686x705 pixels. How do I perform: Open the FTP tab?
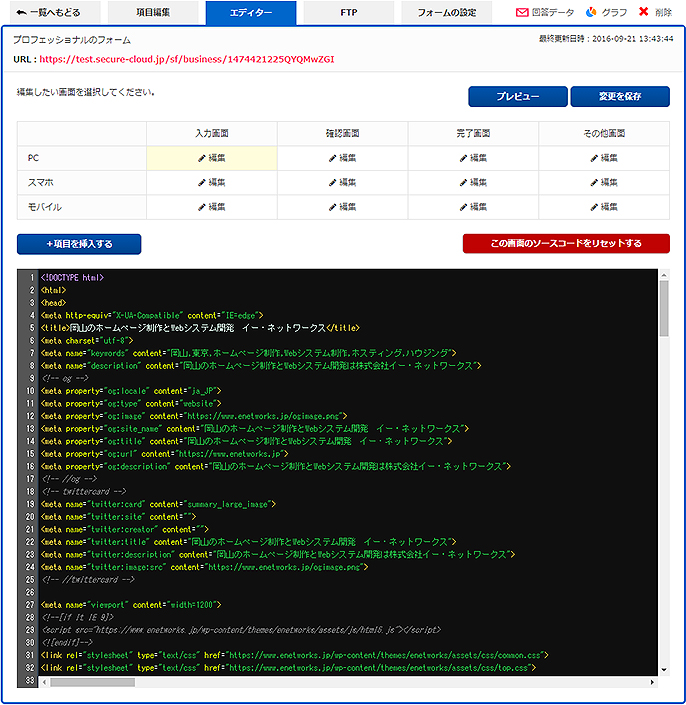(349, 12)
